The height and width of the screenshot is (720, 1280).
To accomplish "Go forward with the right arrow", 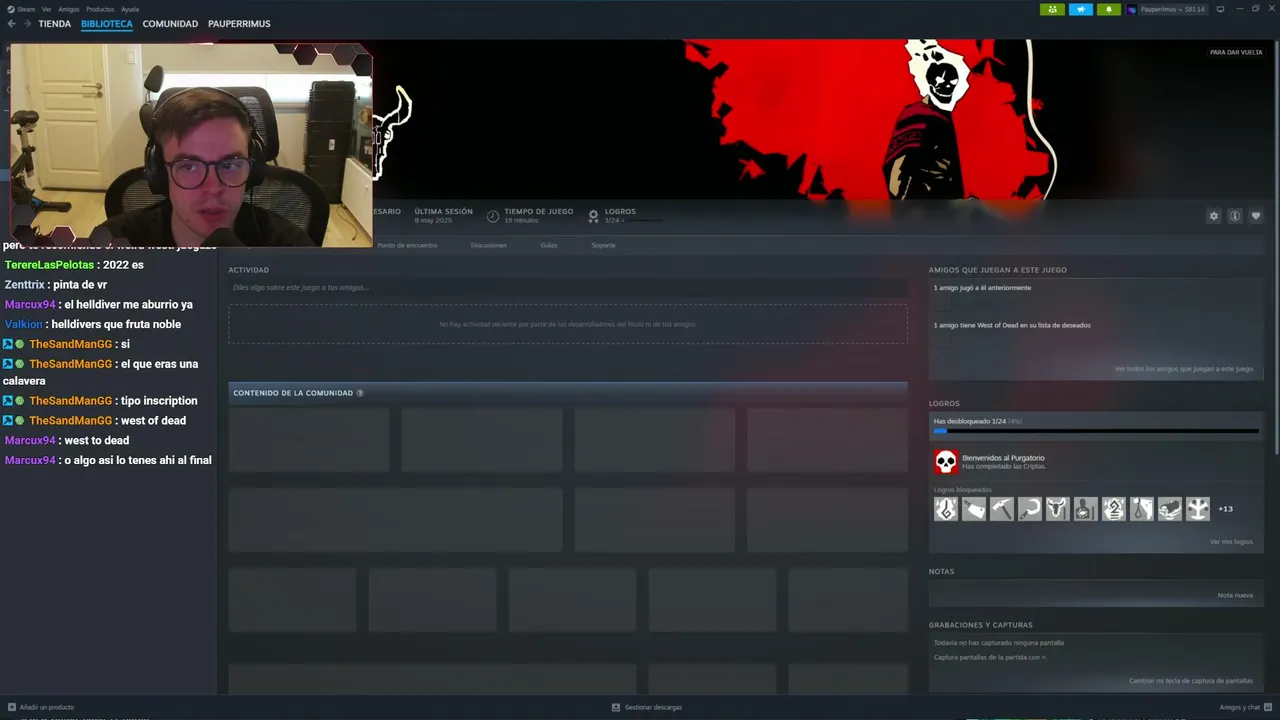I will click(27, 23).
